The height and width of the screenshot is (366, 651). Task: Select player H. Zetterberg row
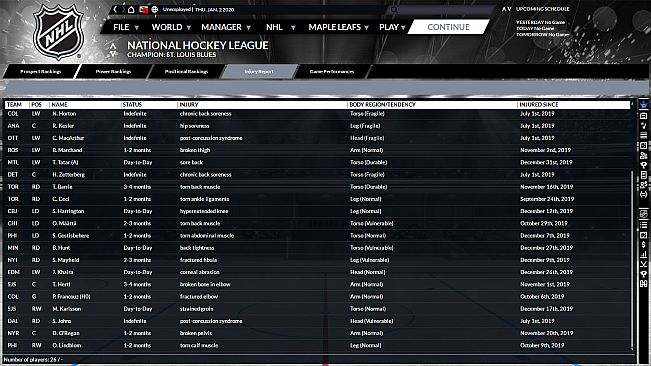[318, 175]
